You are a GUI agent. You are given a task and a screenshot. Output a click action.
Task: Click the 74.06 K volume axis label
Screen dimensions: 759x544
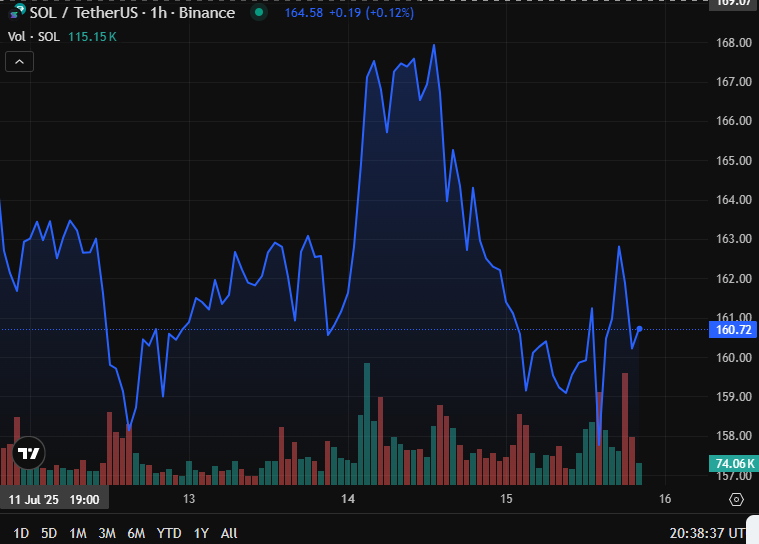pos(733,464)
